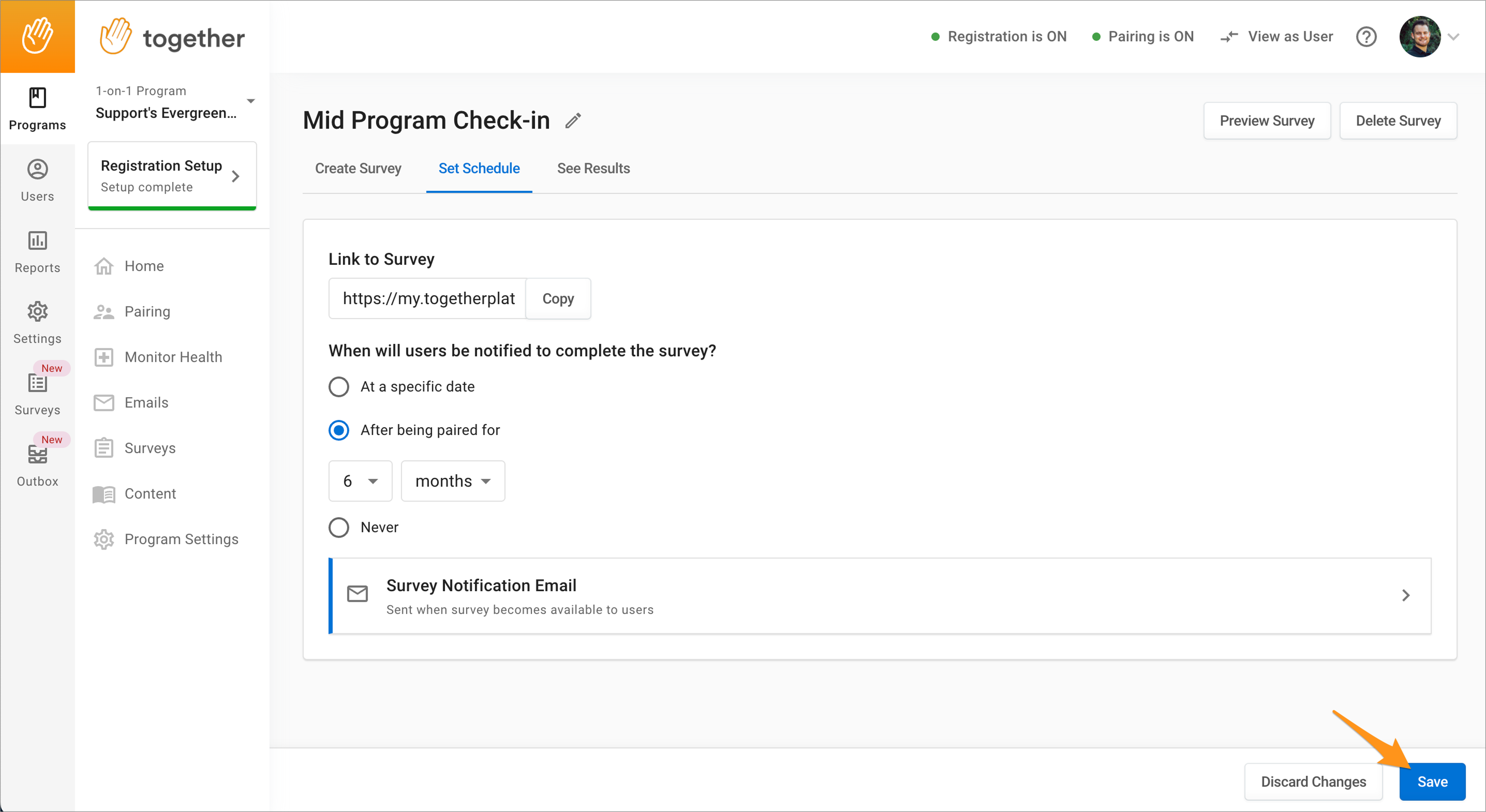Image resolution: width=1486 pixels, height=812 pixels.
Task: Open Surveys in program menu
Action: [x=150, y=448]
